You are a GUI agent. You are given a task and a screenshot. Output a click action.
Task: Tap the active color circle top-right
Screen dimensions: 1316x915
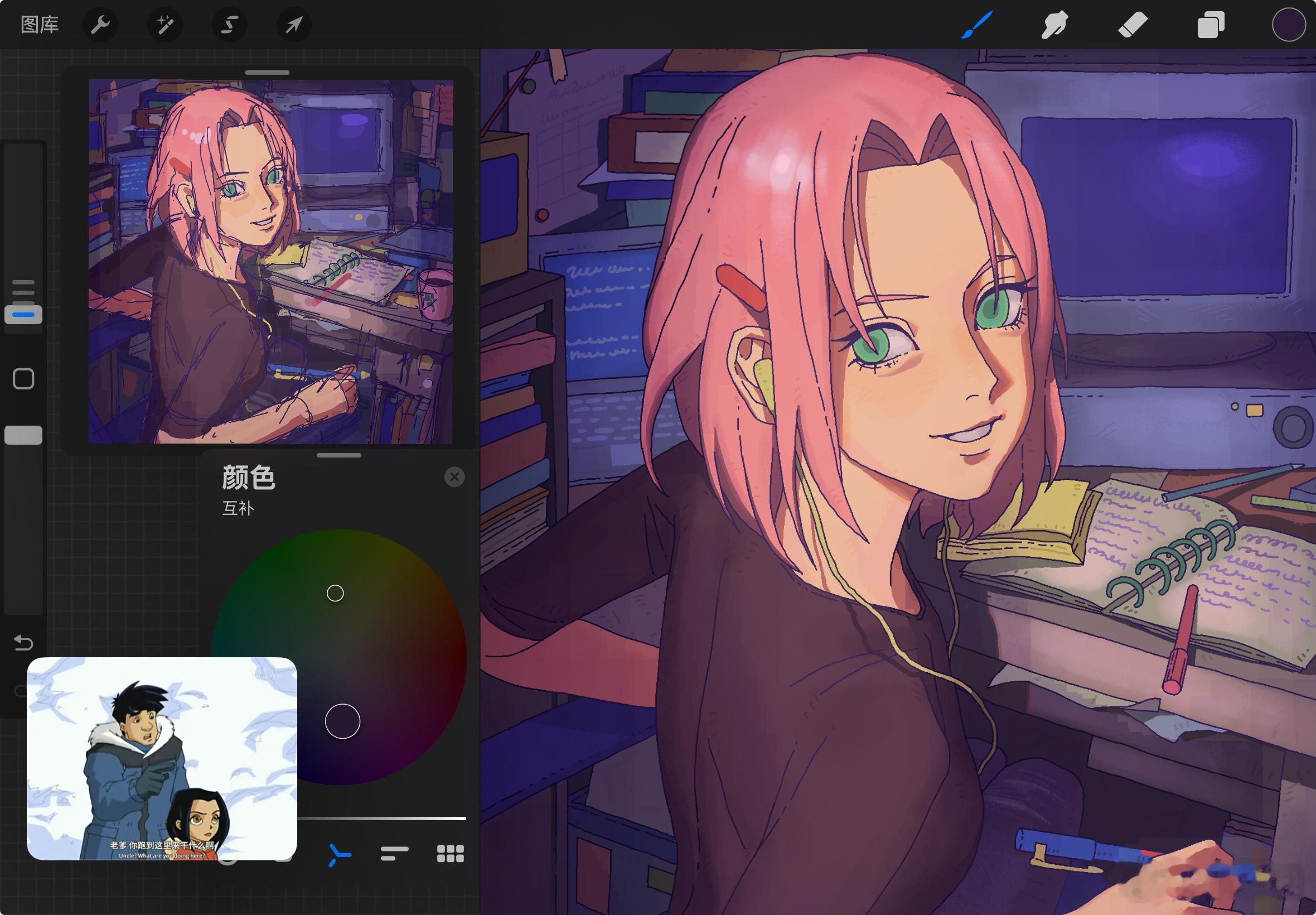click(x=1289, y=25)
